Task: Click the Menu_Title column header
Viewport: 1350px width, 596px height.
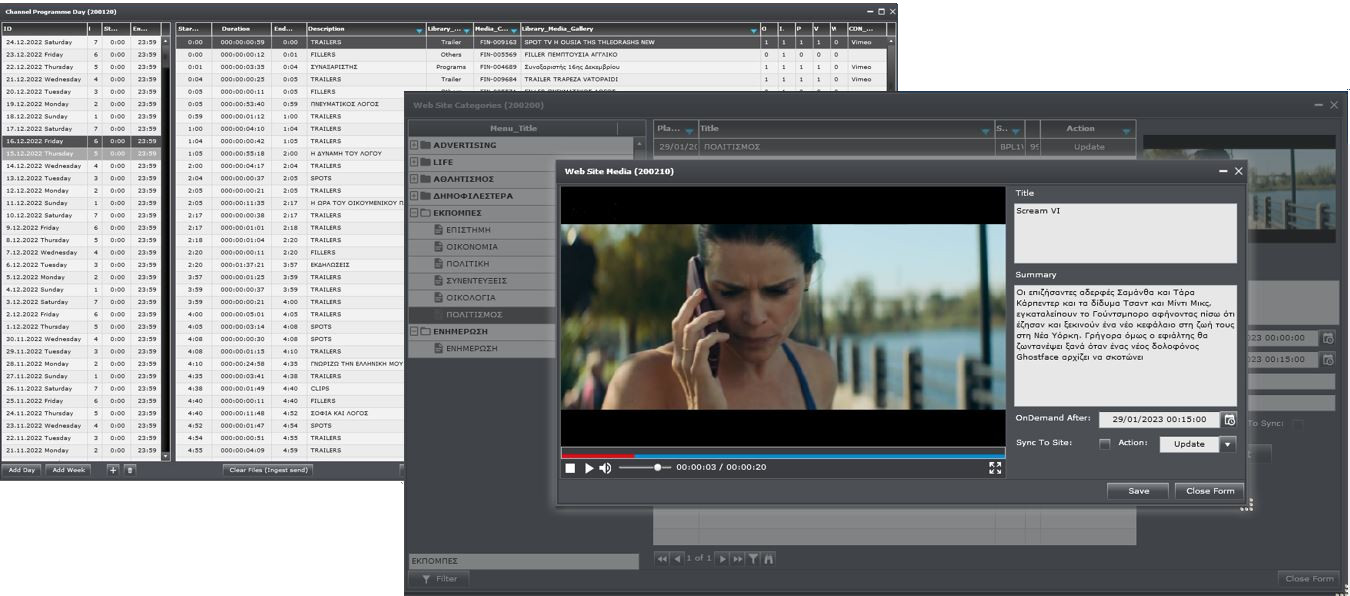Action: pyautogui.click(x=513, y=128)
